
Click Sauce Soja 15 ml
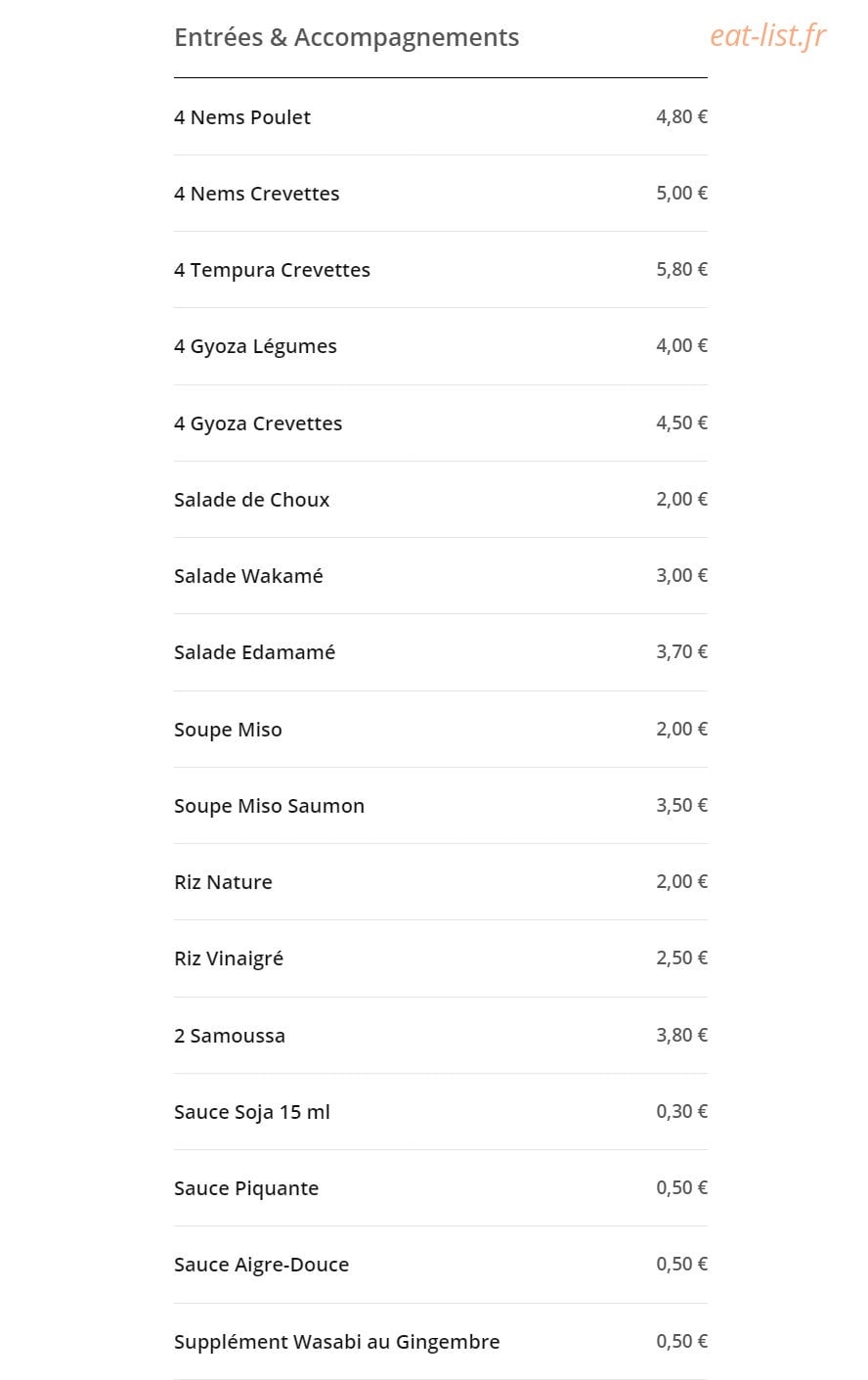(440, 1111)
